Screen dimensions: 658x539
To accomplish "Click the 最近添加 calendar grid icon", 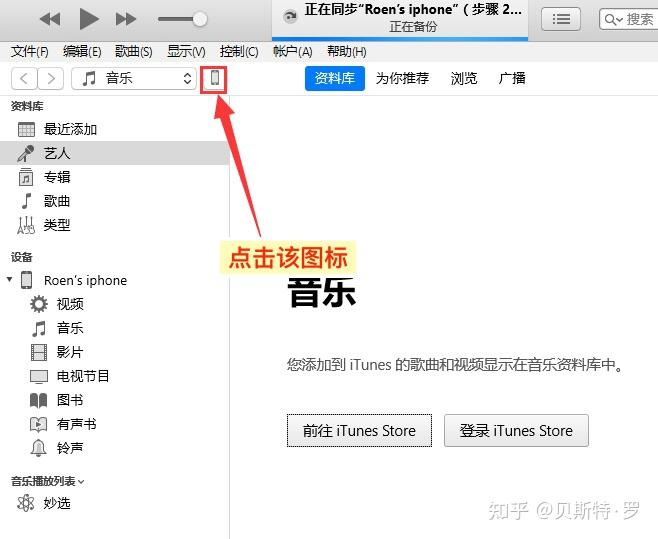I will click(26, 129).
